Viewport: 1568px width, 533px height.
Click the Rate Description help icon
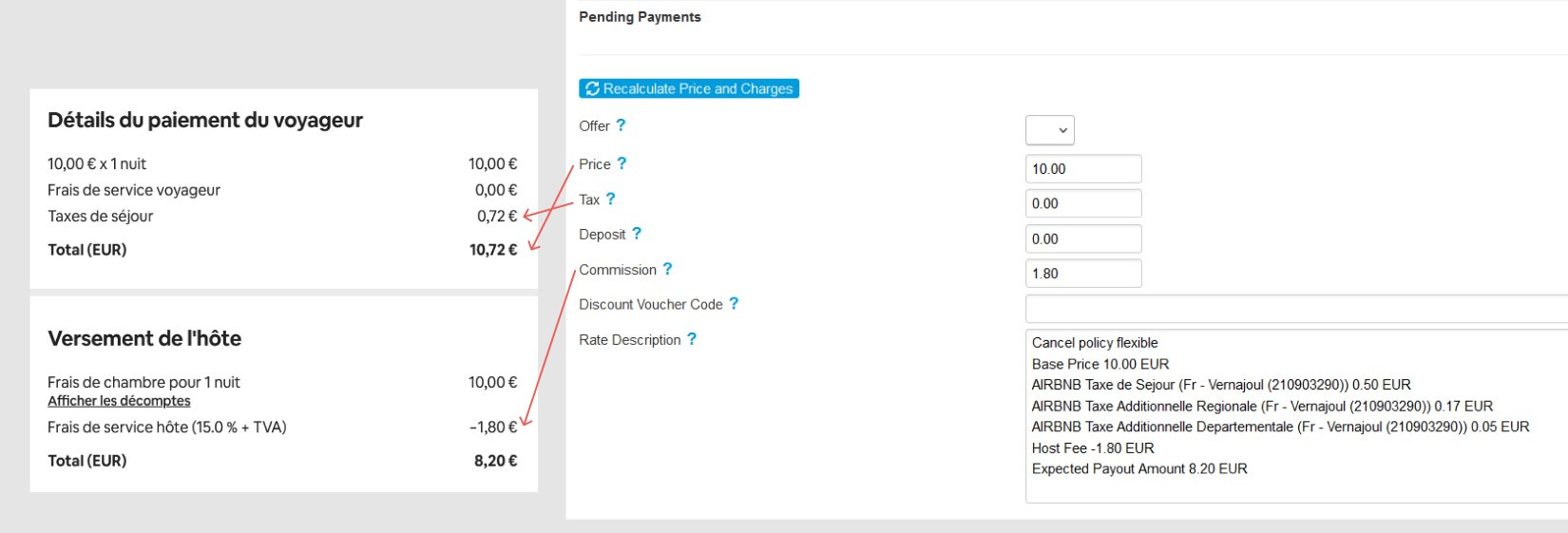[692, 338]
